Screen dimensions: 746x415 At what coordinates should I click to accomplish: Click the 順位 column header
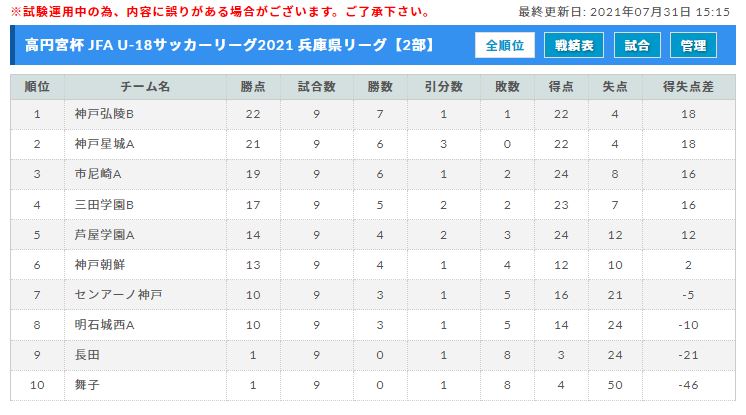coord(37,87)
